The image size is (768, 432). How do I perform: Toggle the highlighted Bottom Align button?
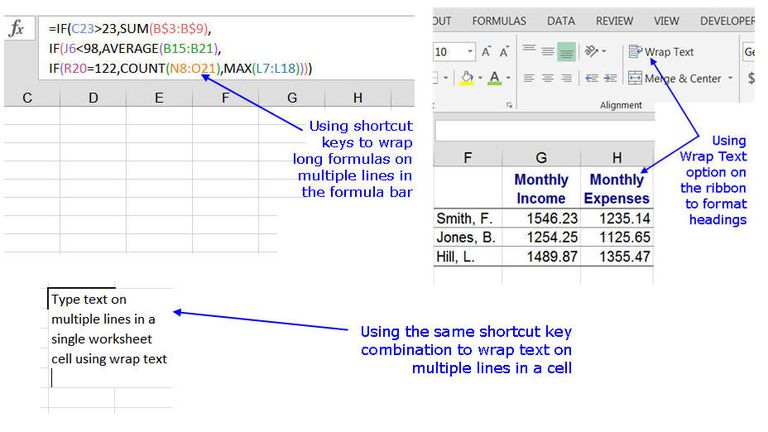click(566, 51)
